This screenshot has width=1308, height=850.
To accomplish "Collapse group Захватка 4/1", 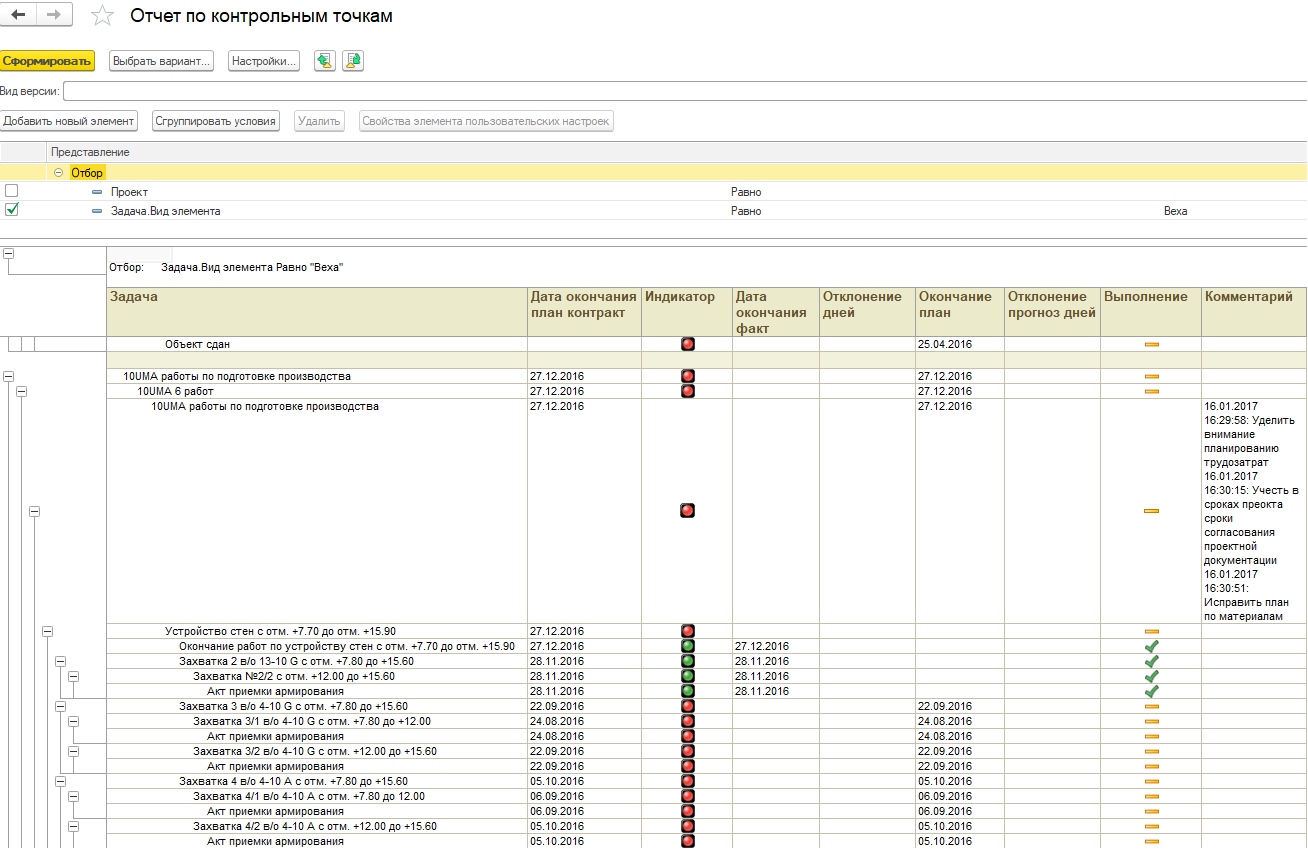I will [73, 796].
